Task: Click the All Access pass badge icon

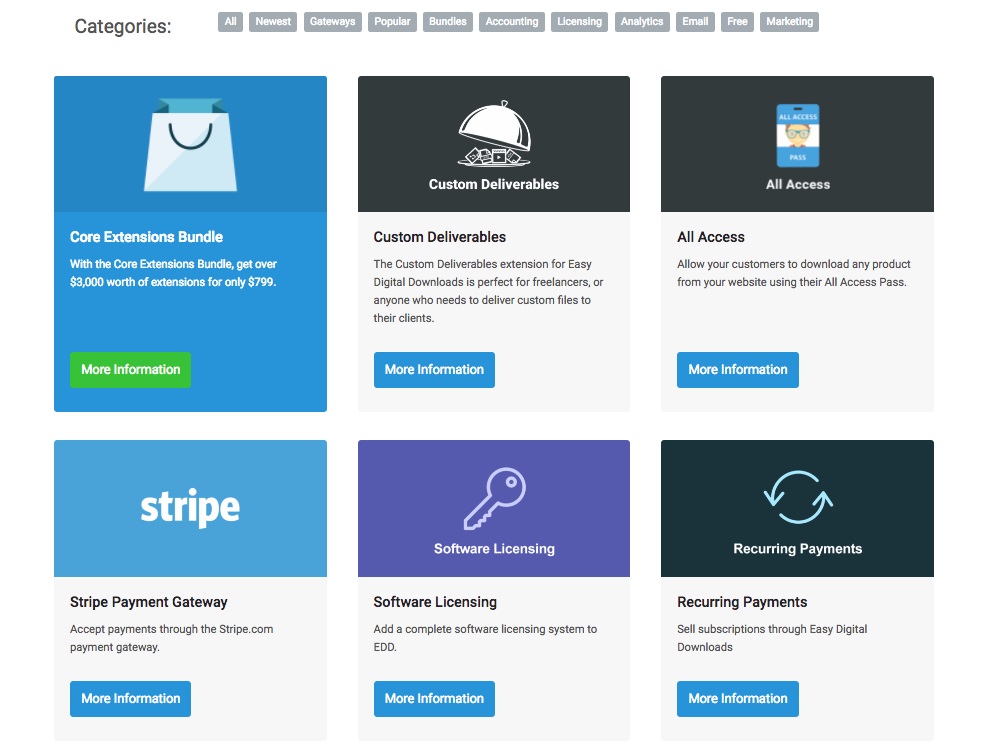Action: click(798, 136)
